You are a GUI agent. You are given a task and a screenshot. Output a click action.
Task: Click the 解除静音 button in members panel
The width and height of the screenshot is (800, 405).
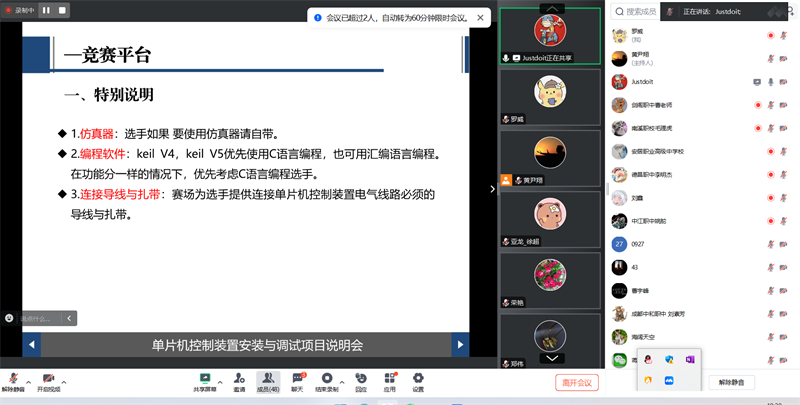coord(732,382)
